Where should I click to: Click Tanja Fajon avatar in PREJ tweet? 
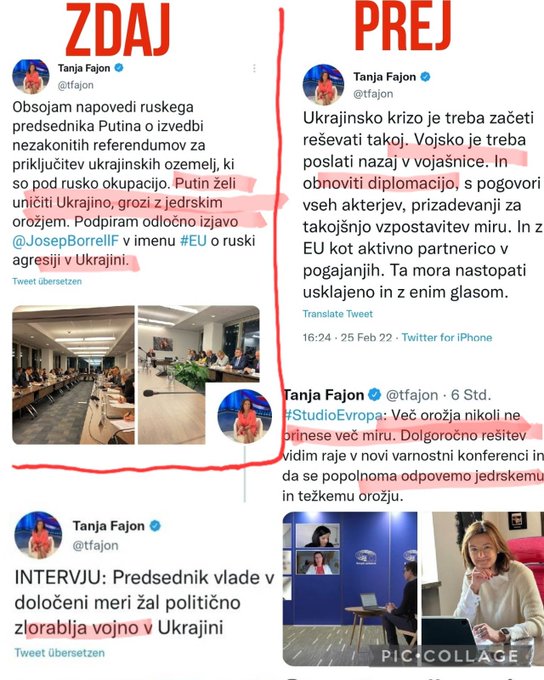click(323, 85)
